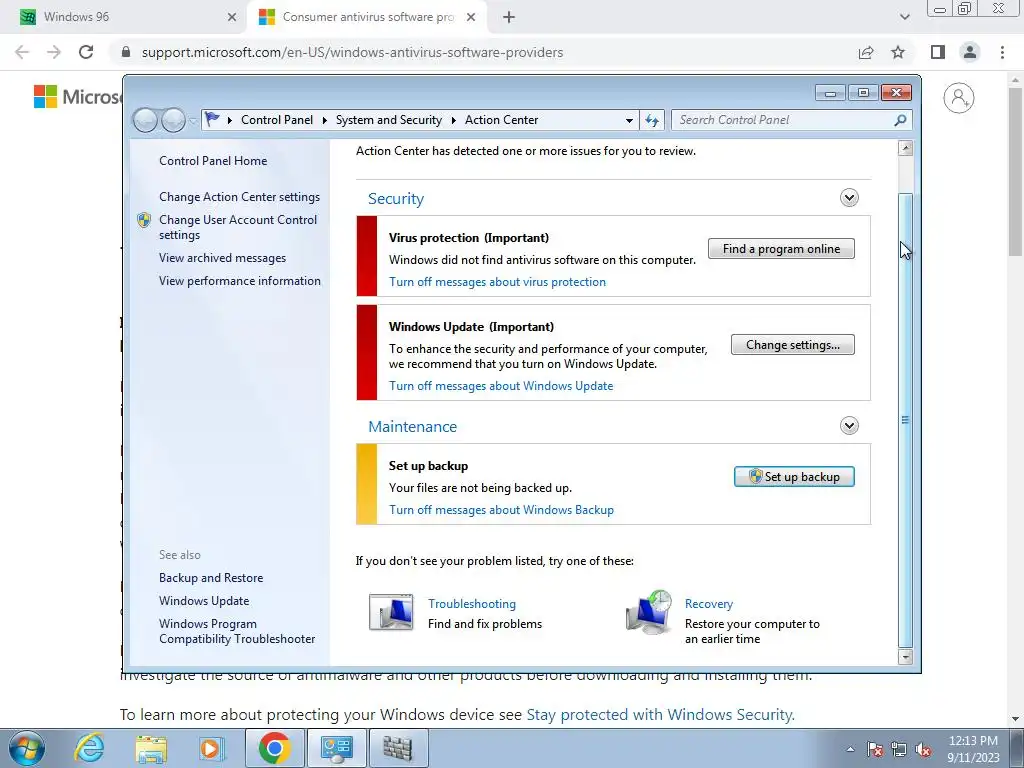
Task: Open the recent pages dropdown beside nav arrows
Action: coord(193,121)
